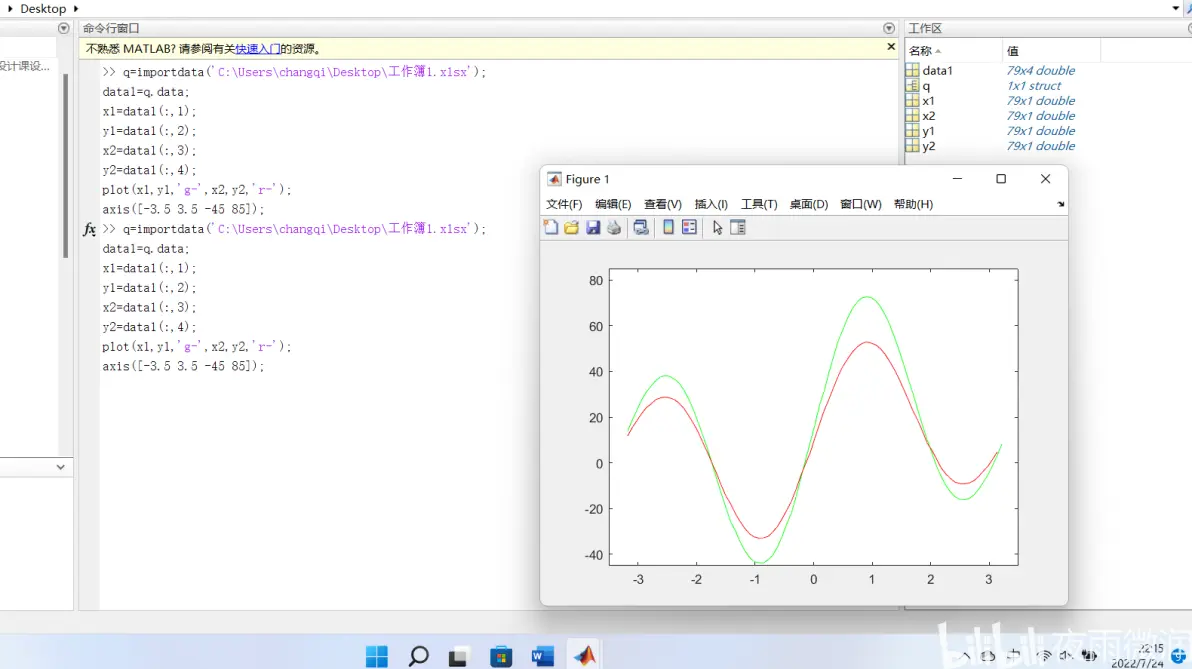Dismiss the MATLAB getting started banner
1192x669 pixels.
[x=891, y=46]
